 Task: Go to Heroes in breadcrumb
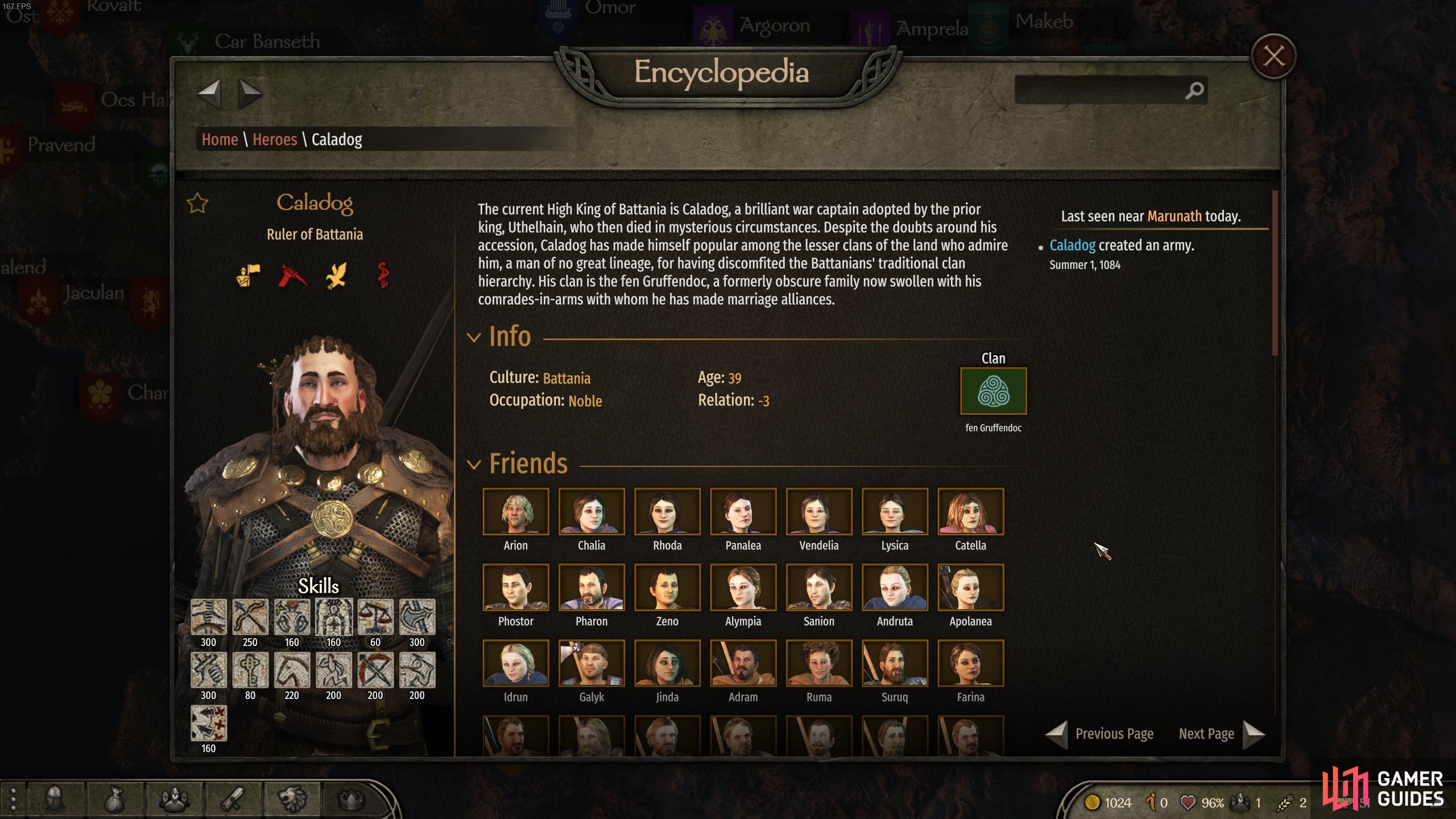pyautogui.click(x=275, y=139)
